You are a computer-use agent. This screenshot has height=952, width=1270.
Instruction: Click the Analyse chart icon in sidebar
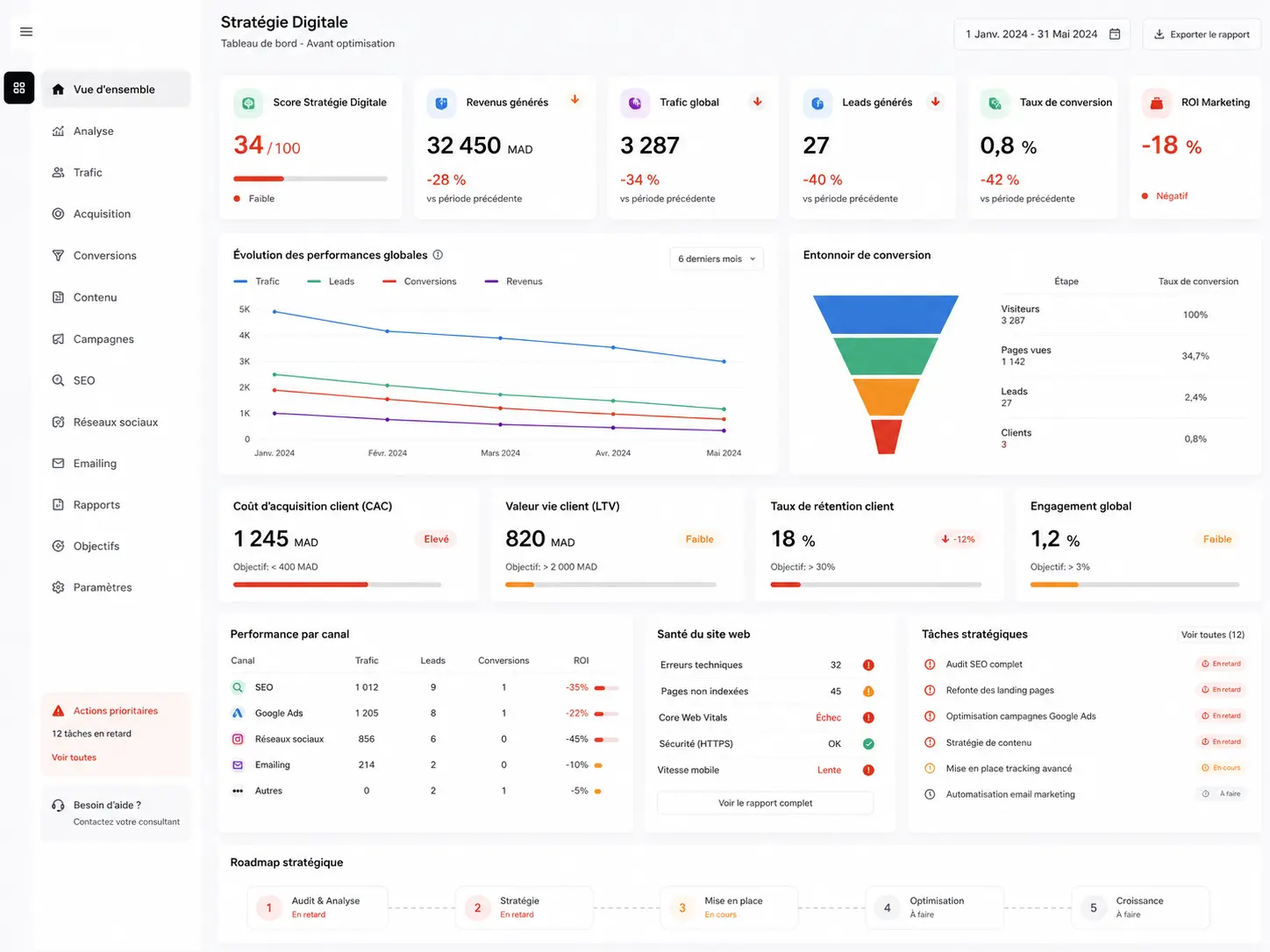(x=58, y=131)
